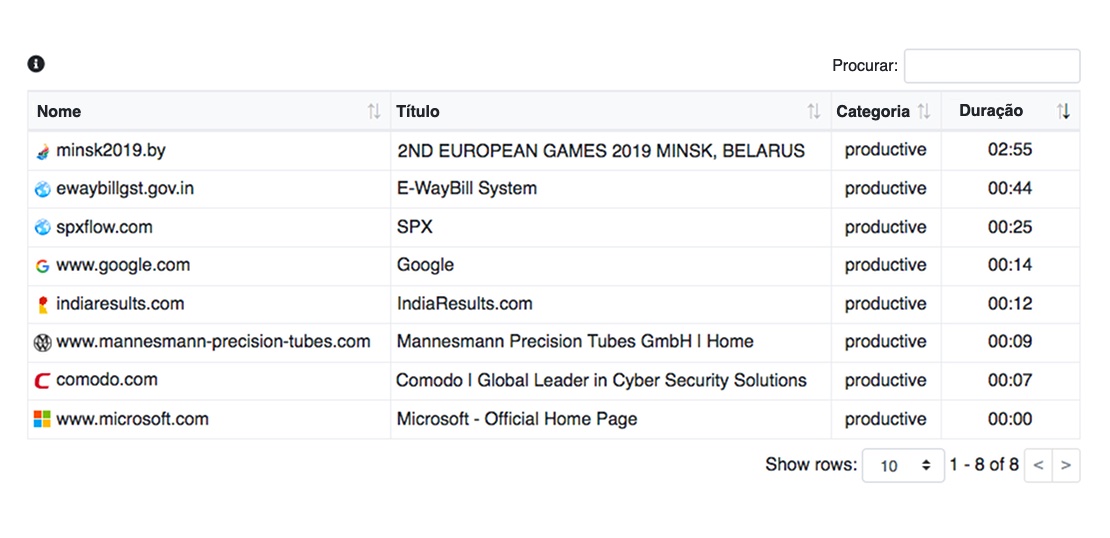Click the minsk2019.by site favicon
The height and width of the screenshot is (538, 1110).
click(x=42, y=151)
